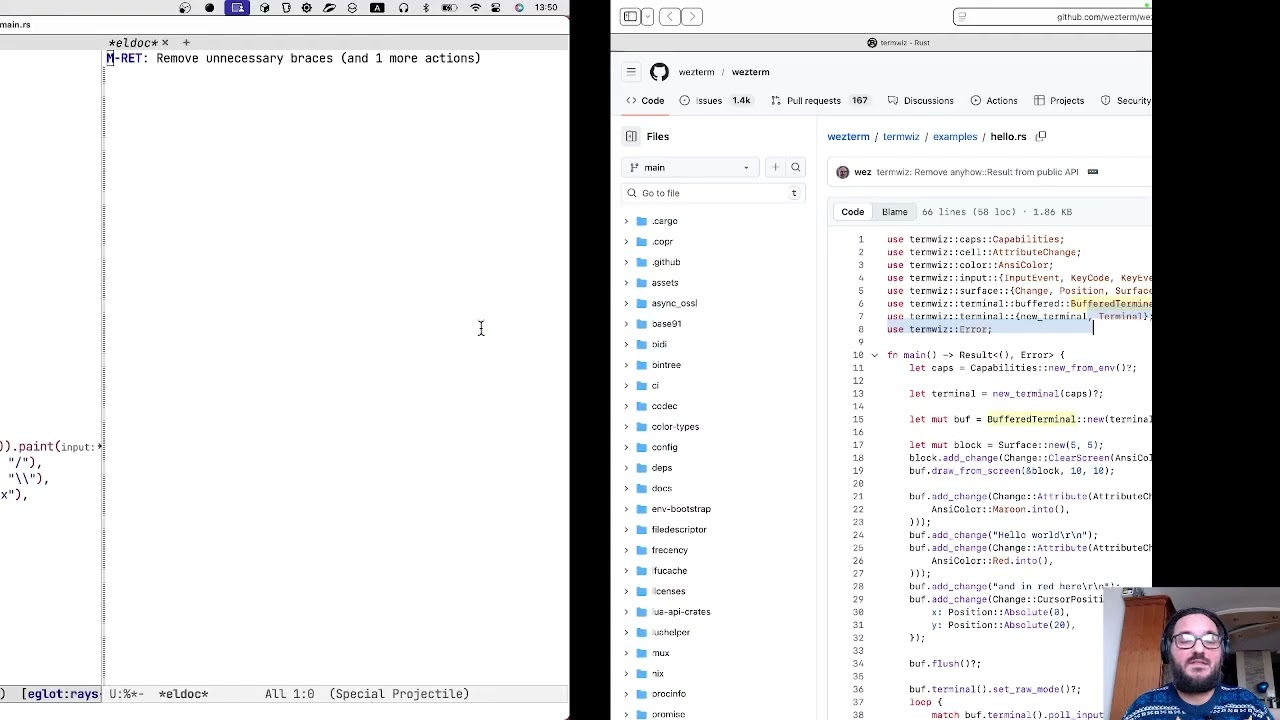
Task: Focus the Go to file field
Action: [712, 193]
